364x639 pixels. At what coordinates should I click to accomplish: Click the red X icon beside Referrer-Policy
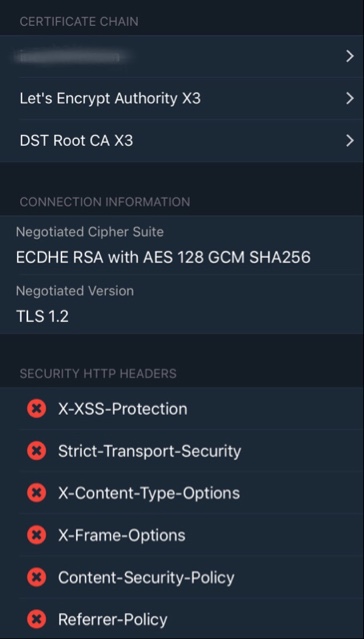coord(36,619)
